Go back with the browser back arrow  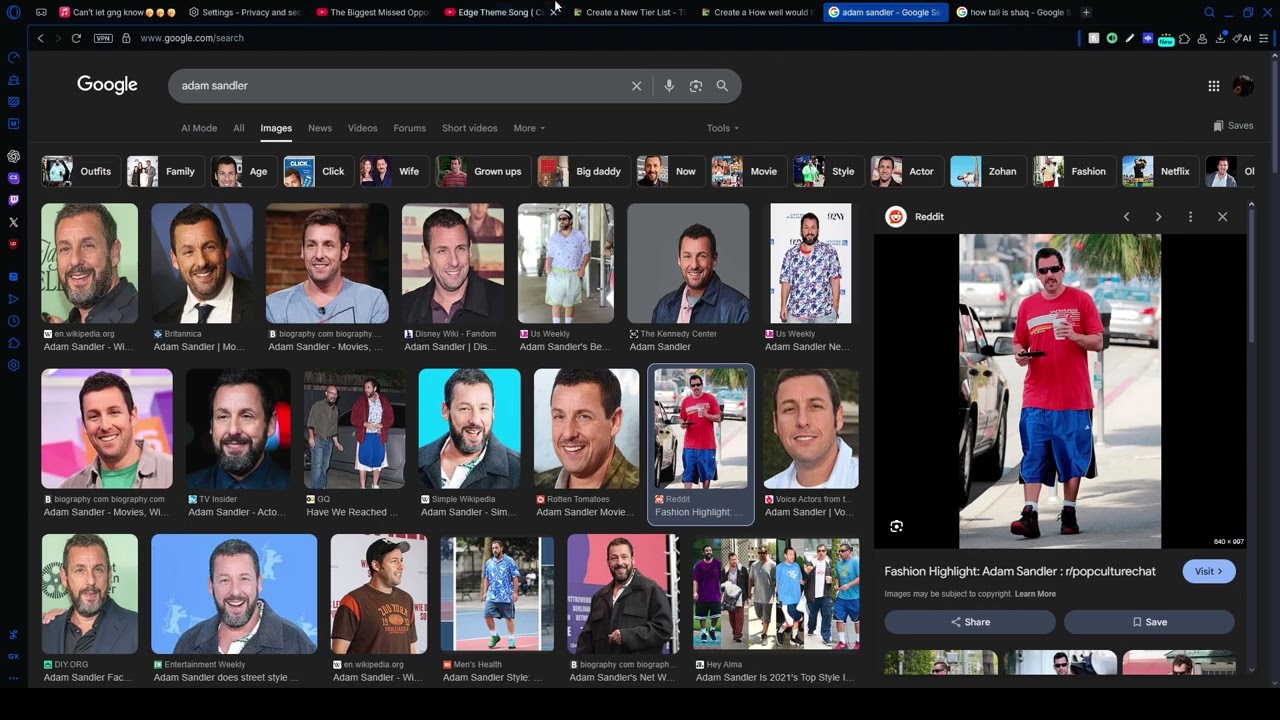click(x=40, y=38)
